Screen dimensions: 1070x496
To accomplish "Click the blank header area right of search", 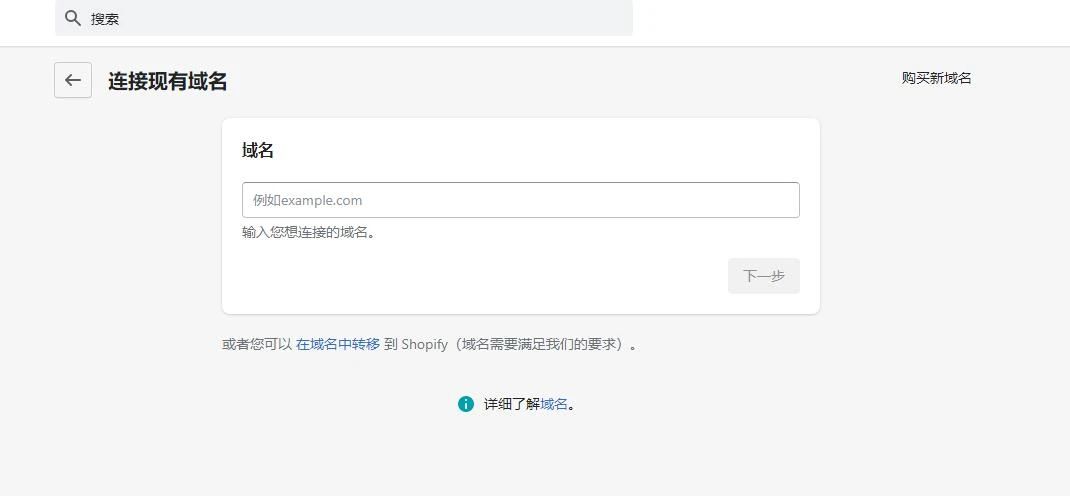I will pos(850,20).
